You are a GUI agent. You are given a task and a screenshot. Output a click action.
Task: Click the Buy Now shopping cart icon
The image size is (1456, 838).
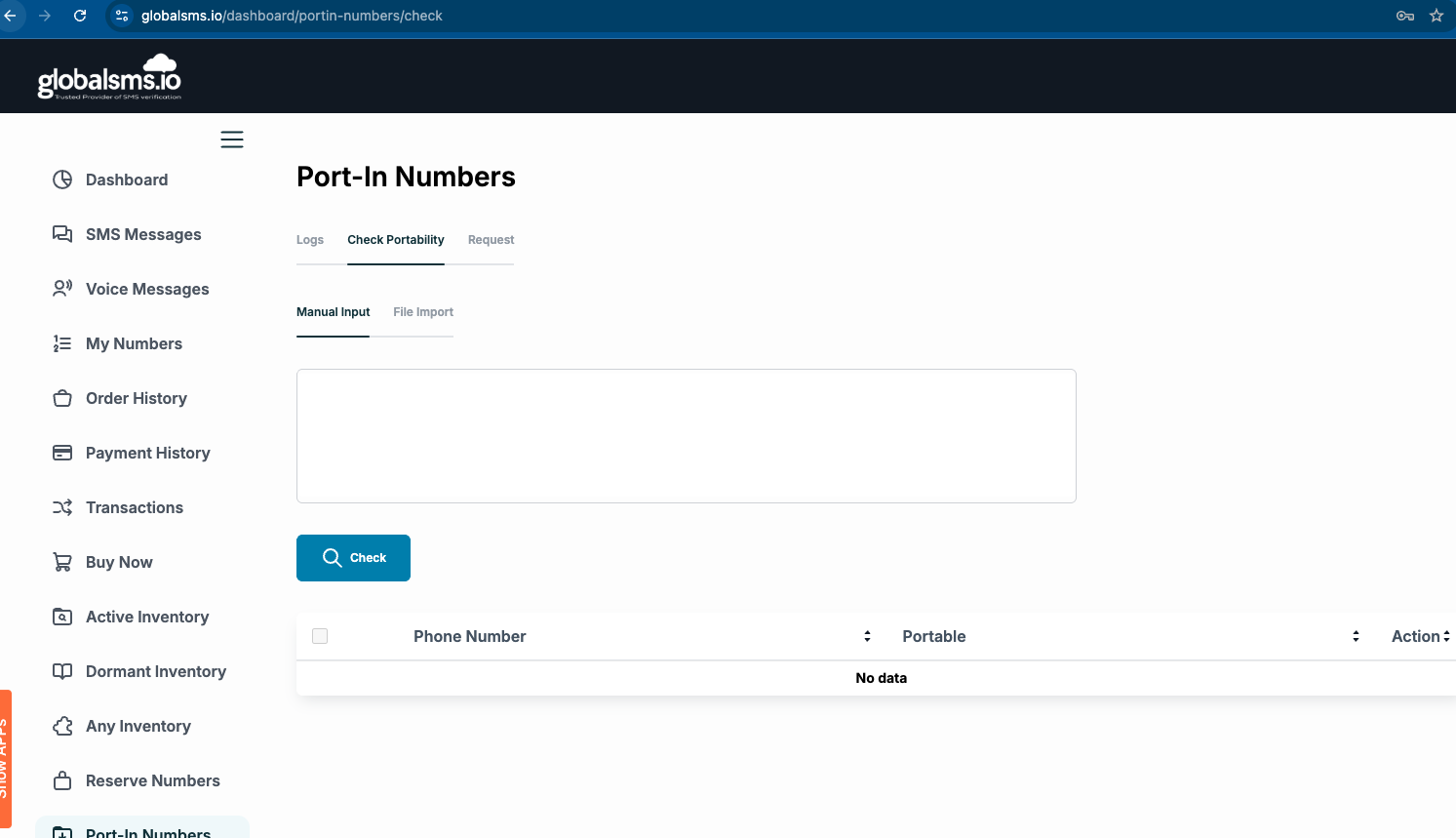click(62, 562)
